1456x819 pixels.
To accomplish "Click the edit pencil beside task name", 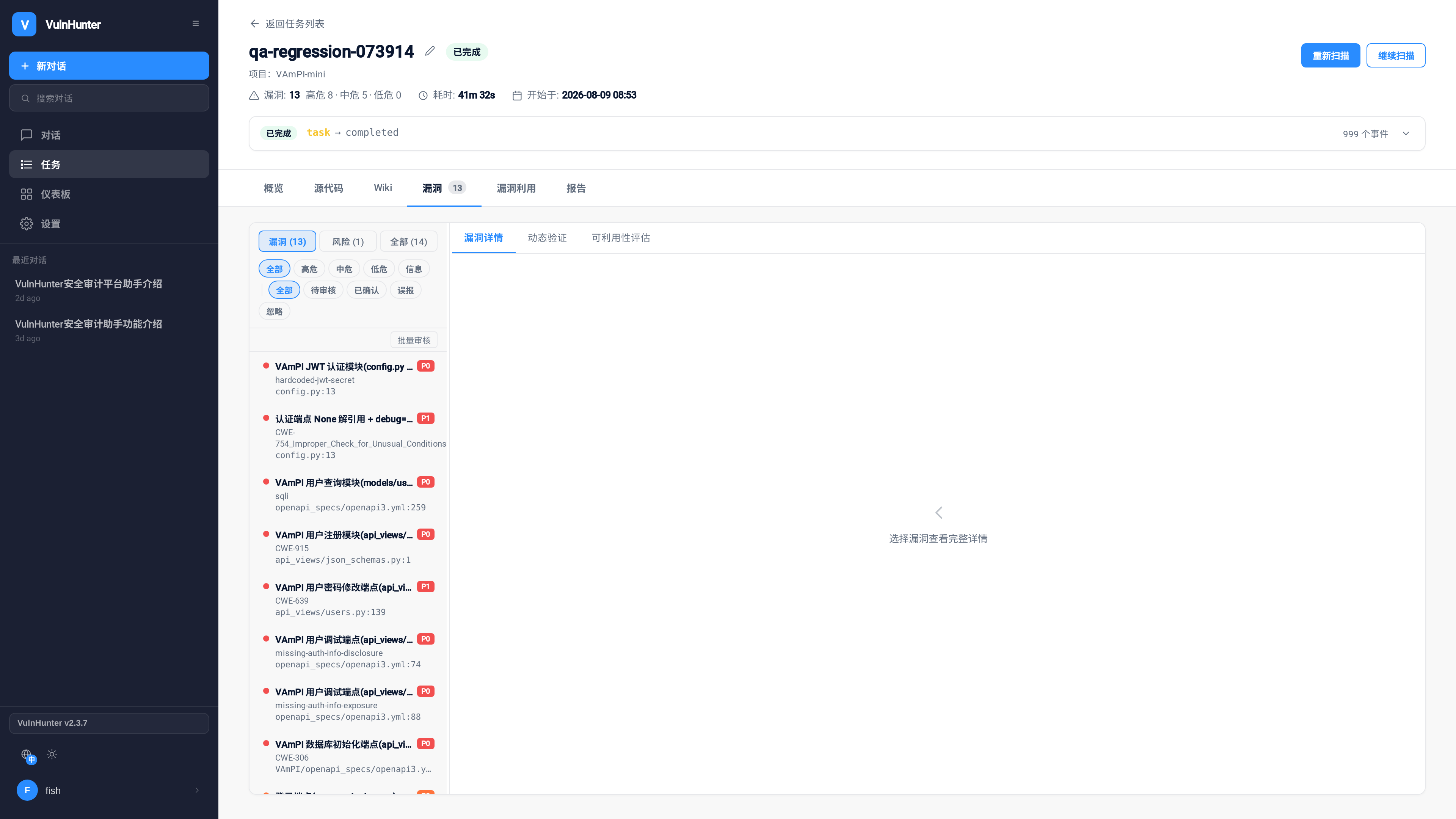I will coord(430,52).
